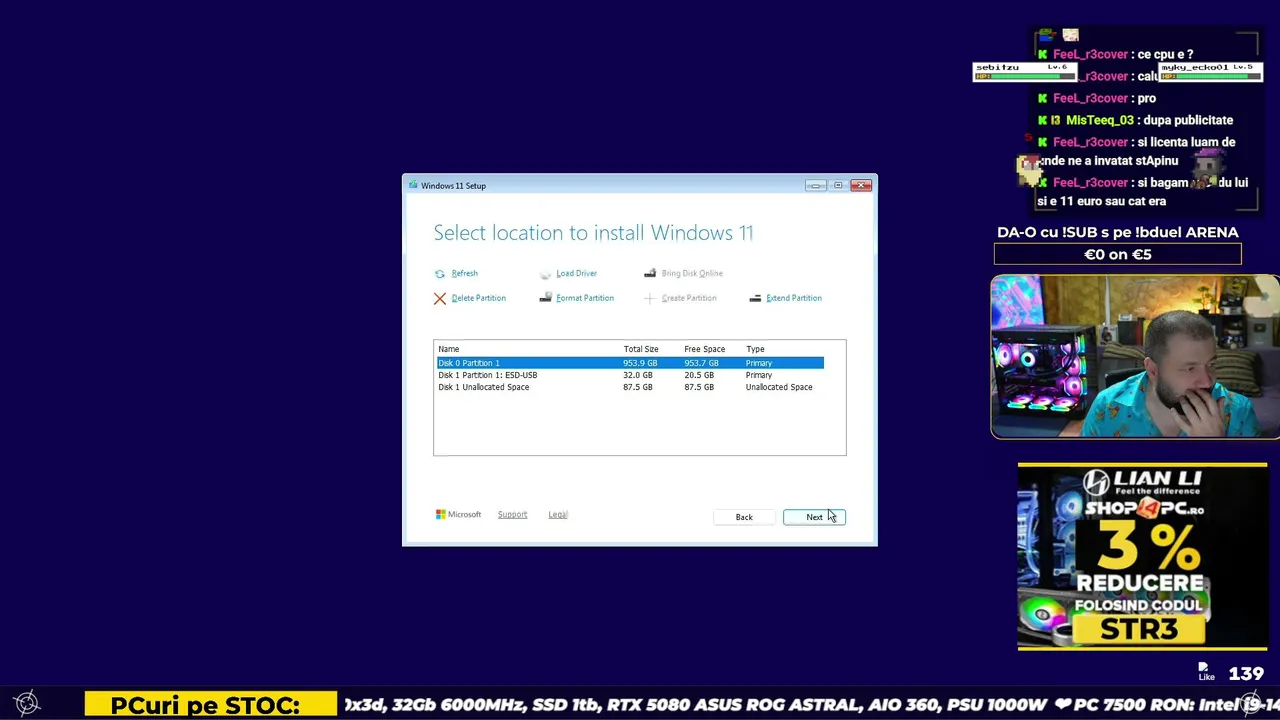This screenshot has width=1280, height=720.
Task: Click the streamer webcam feed
Action: 1135,357
